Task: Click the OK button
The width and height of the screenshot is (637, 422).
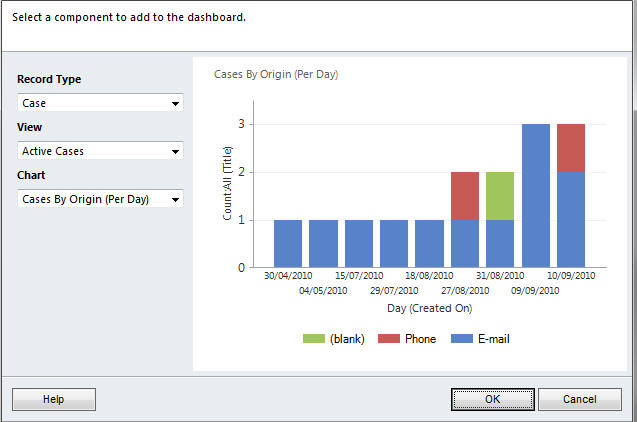Action: click(x=492, y=399)
